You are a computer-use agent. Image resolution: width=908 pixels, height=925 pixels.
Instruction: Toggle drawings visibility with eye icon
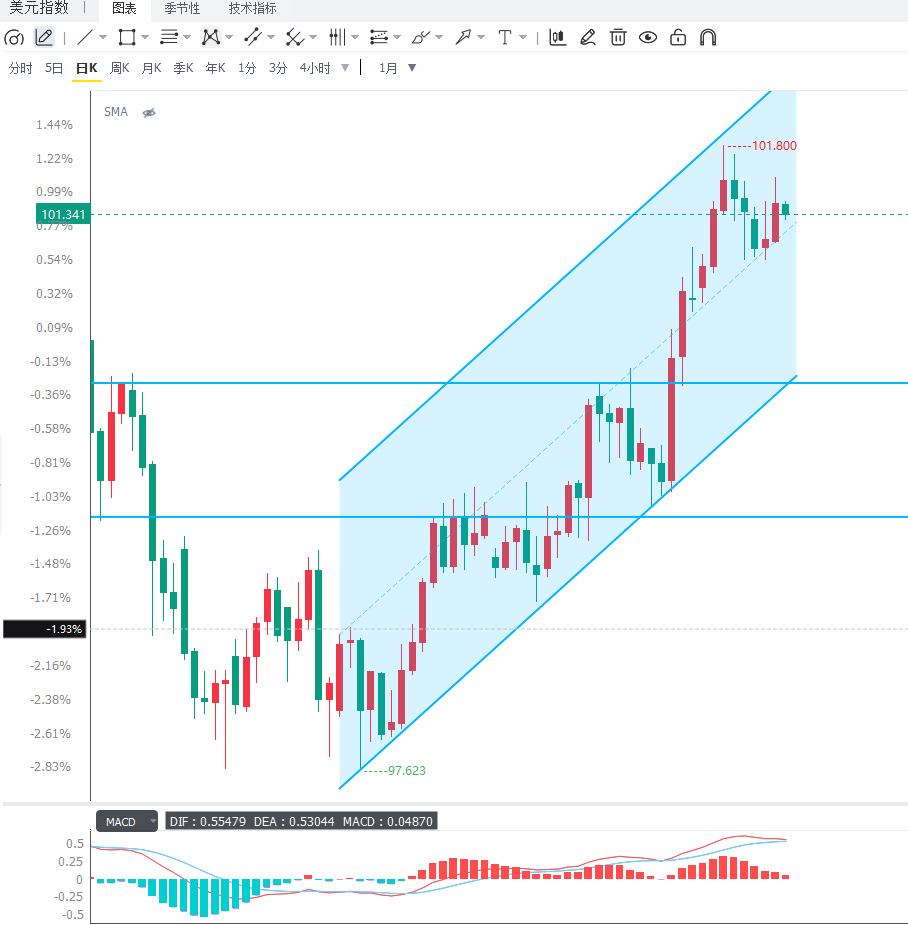(648, 38)
